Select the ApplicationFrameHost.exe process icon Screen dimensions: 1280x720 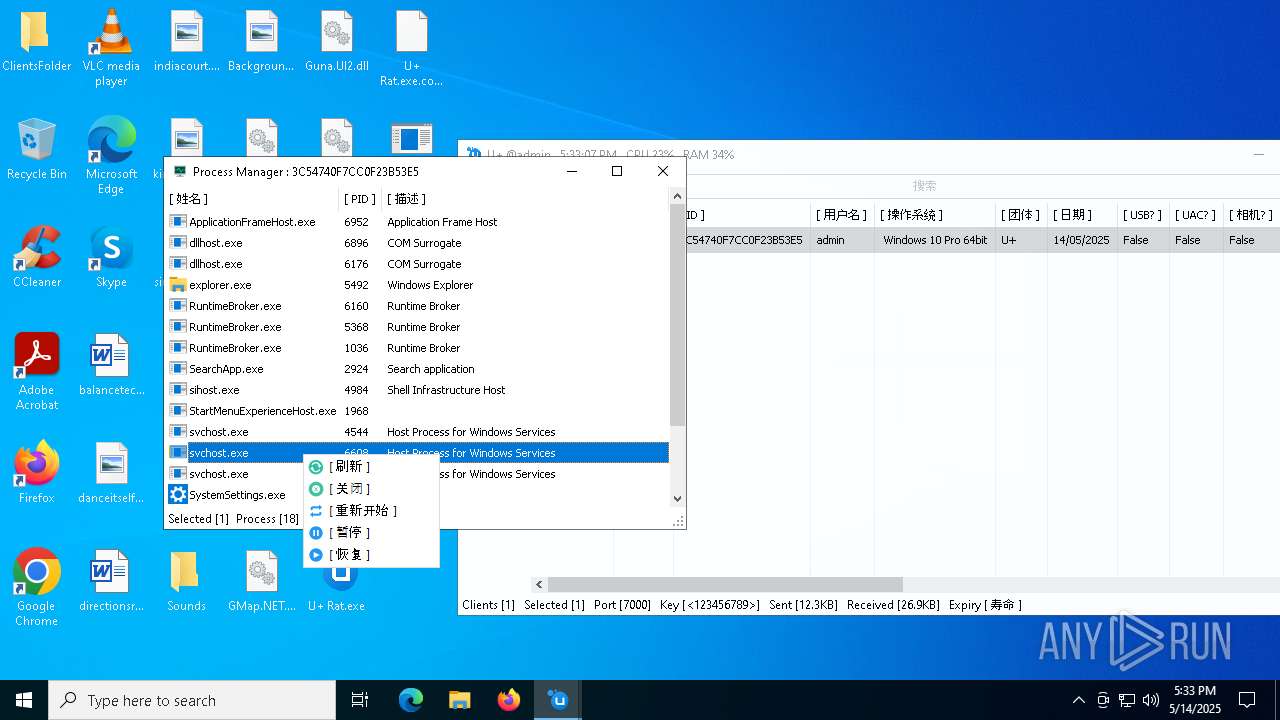[178, 222]
